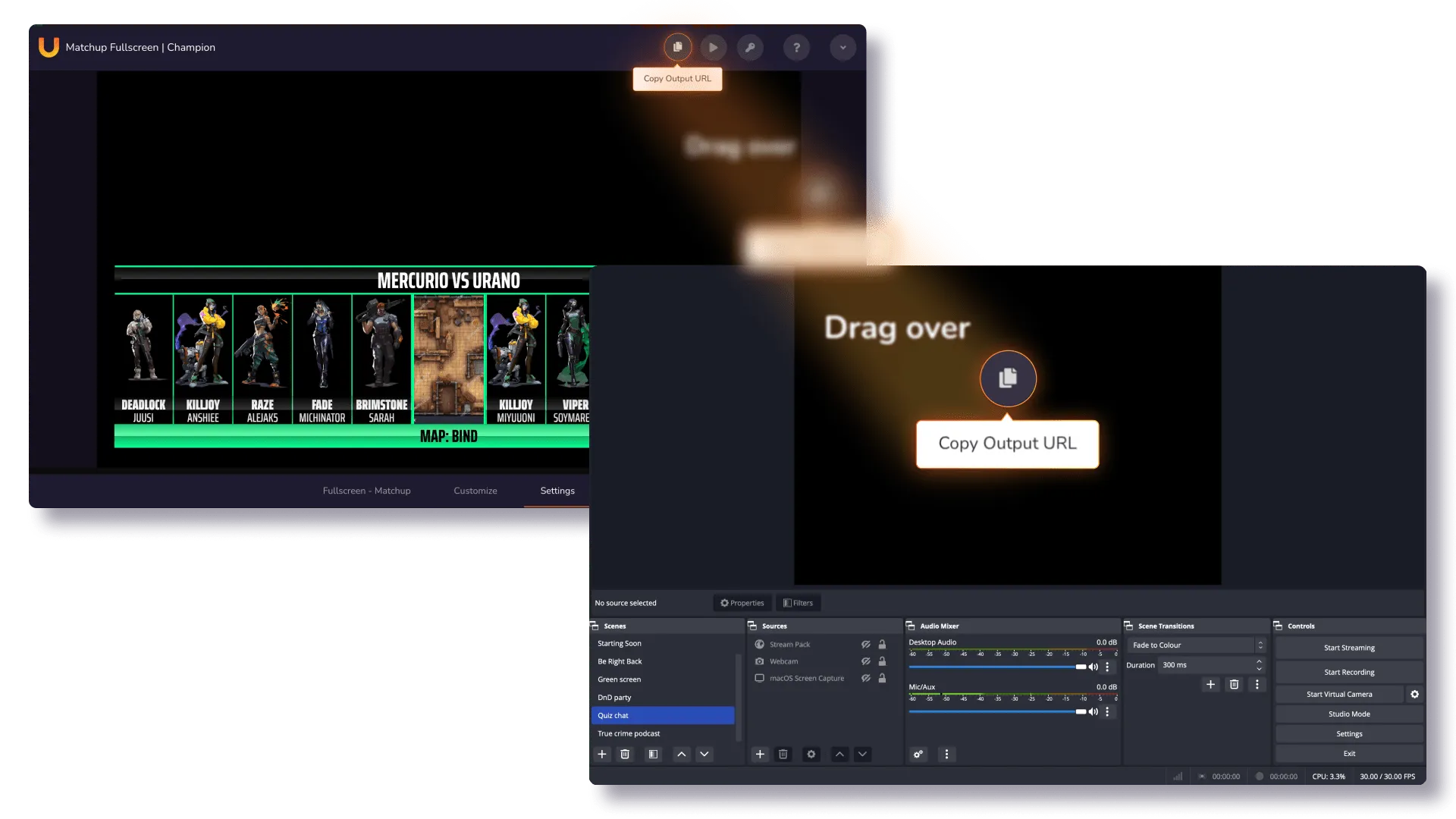Enable Studio Mode

point(1349,714)
